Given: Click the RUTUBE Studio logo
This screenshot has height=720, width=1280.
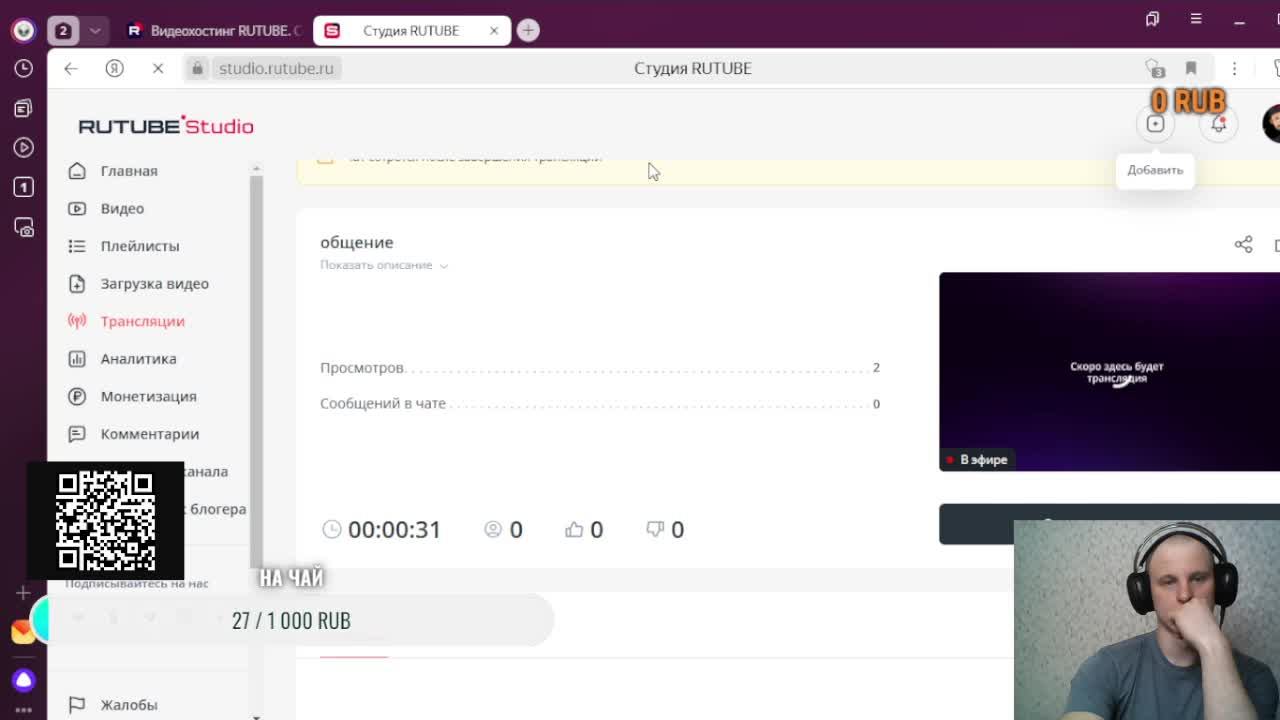Looking at the screenshot, I should [x=166, y=126].
